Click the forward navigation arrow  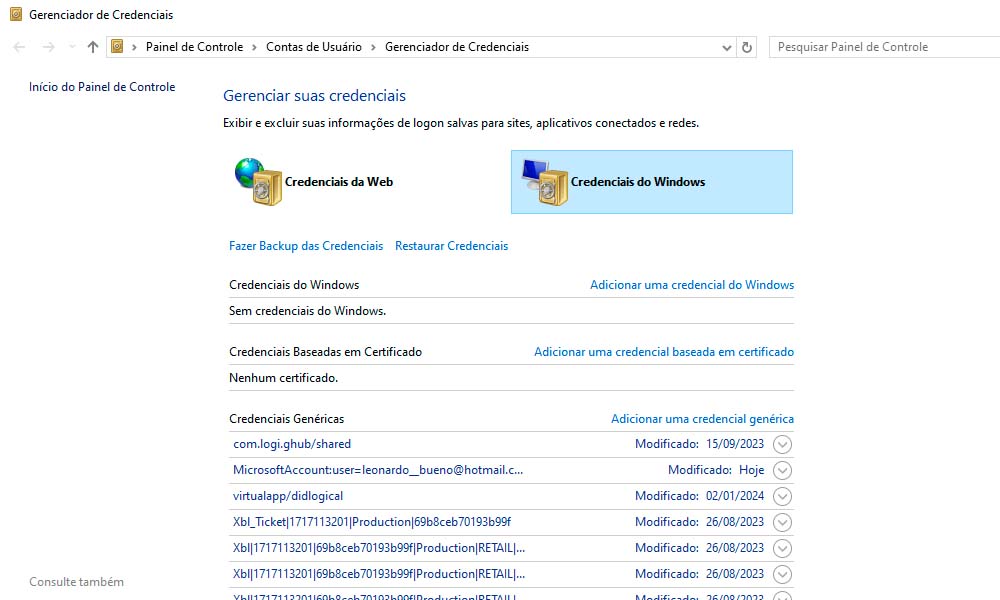47,46
